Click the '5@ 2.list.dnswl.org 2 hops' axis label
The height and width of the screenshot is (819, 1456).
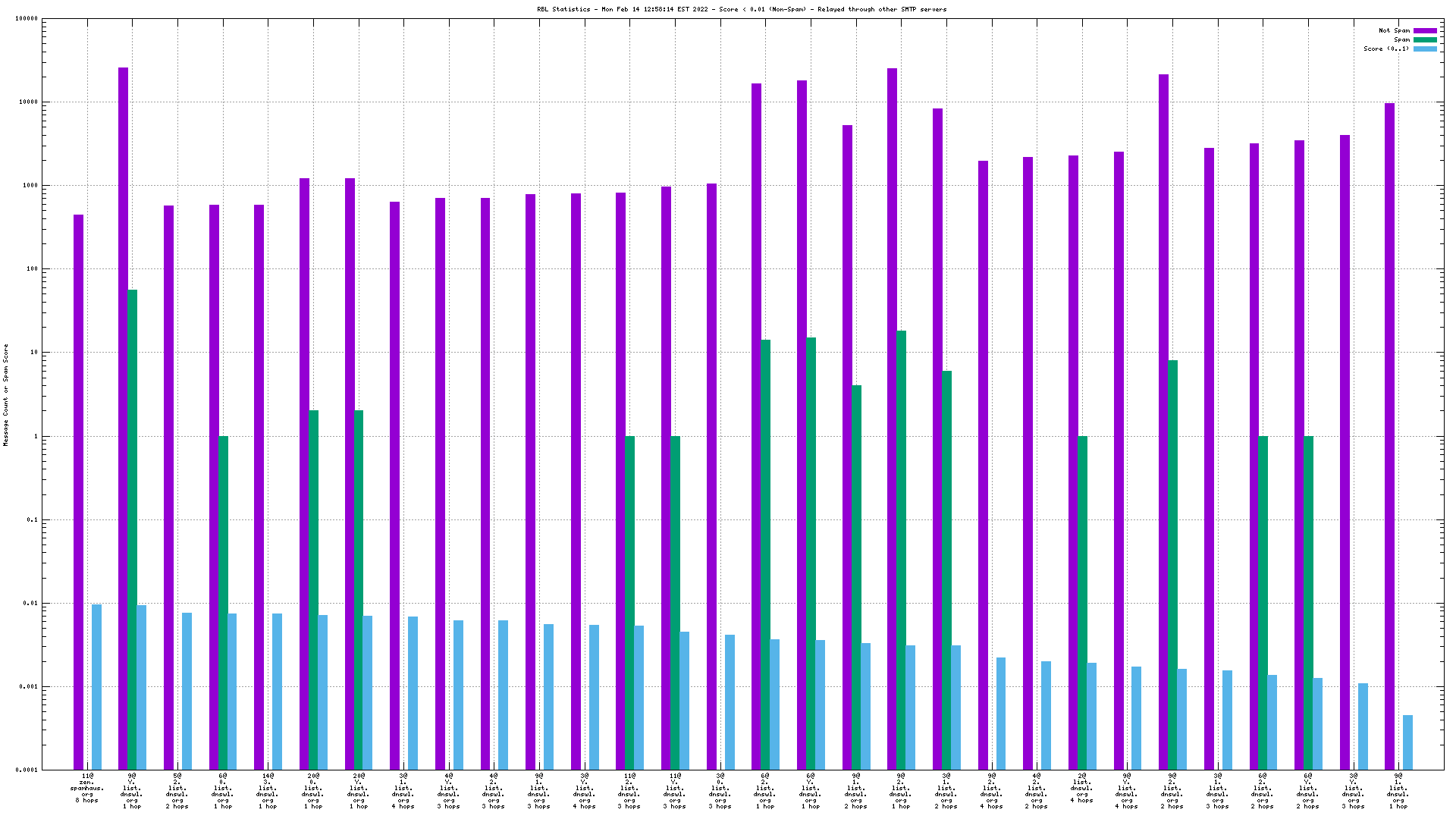(177, 791)
